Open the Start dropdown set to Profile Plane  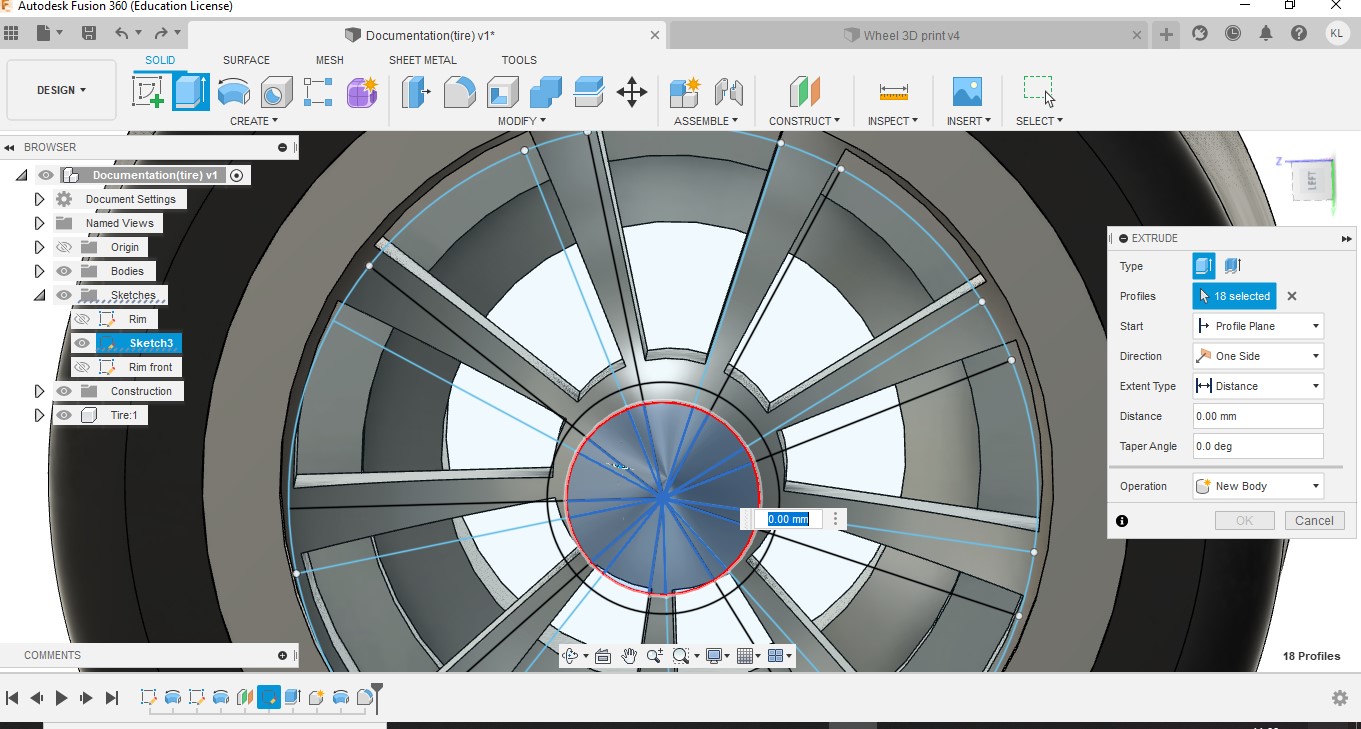click(x=1258, y=326)
